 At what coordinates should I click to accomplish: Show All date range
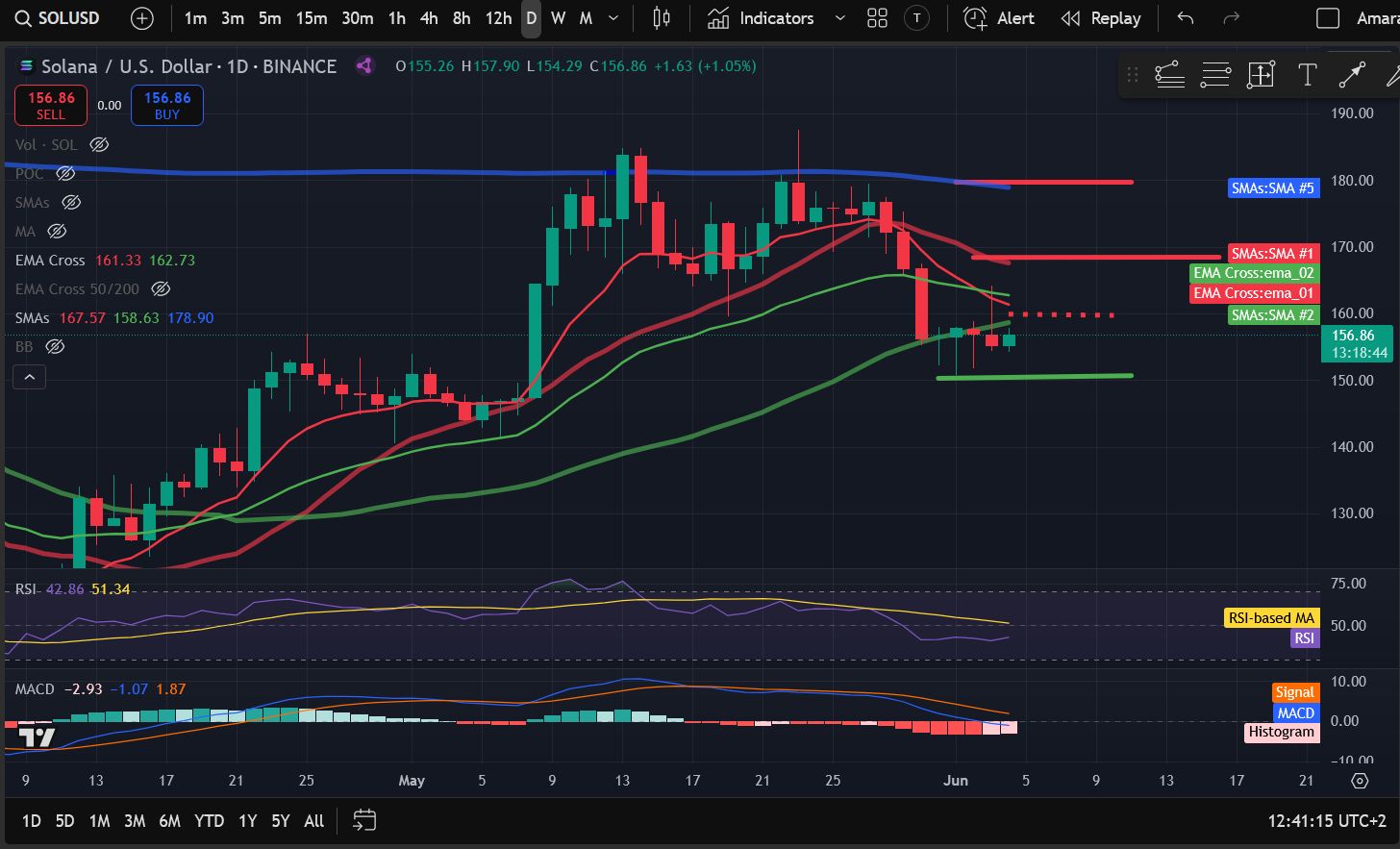(313, 820)
